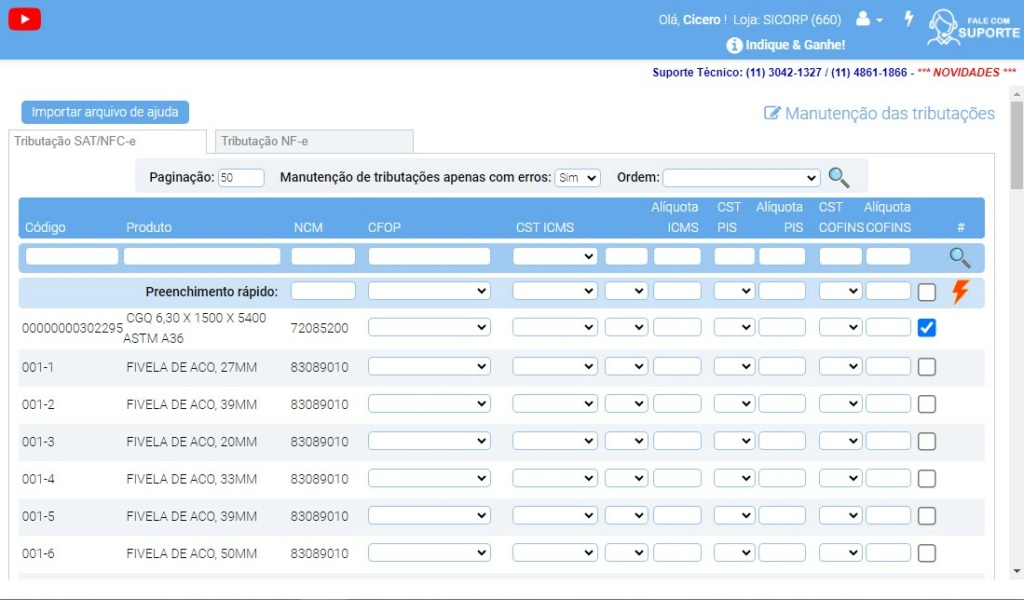Click the info icon next to Indique & Ganhe
Image resolution: width=1024 pixels, height=600 pixels.
click(x=736, y=45)
